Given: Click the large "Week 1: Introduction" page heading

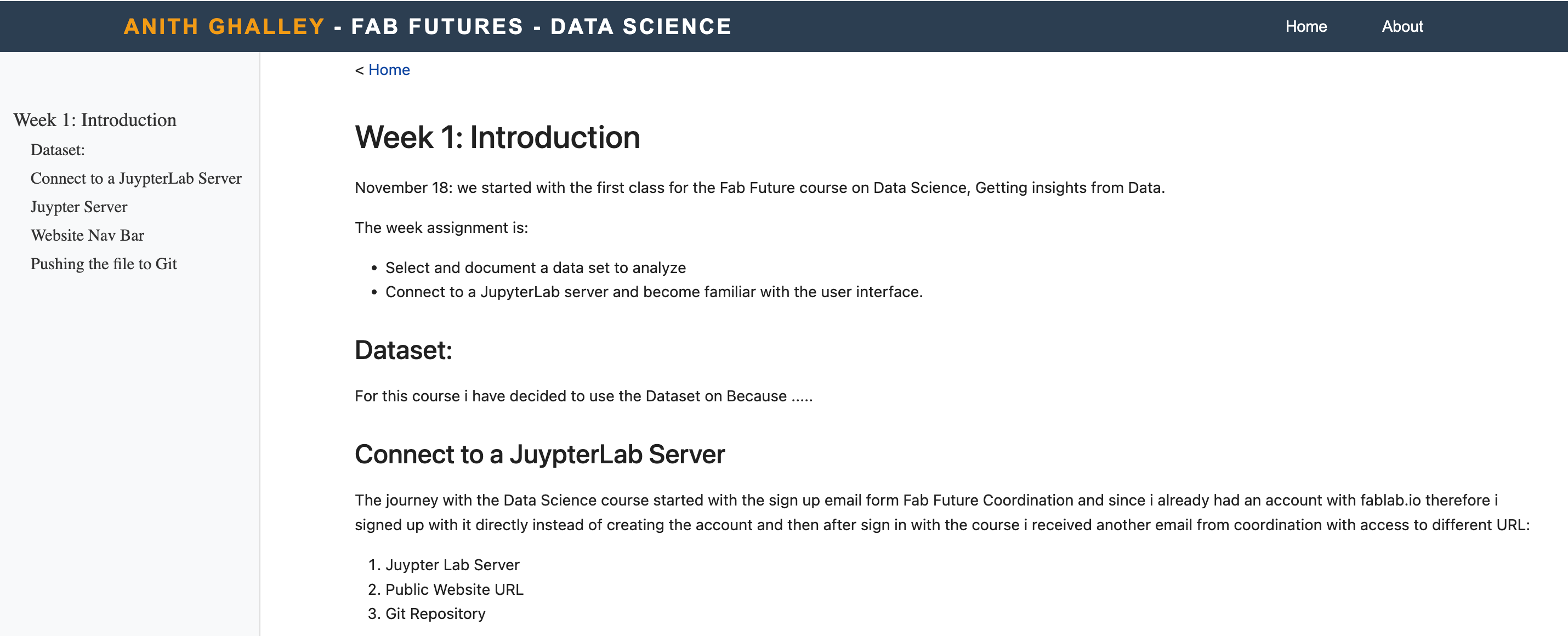Looking at the screenshot, I should 497,137.
